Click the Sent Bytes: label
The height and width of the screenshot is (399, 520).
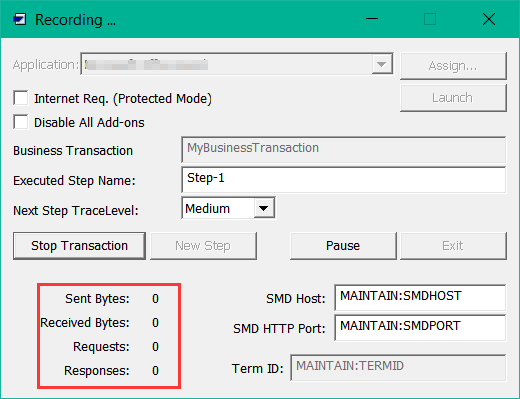tap(97, 298)
